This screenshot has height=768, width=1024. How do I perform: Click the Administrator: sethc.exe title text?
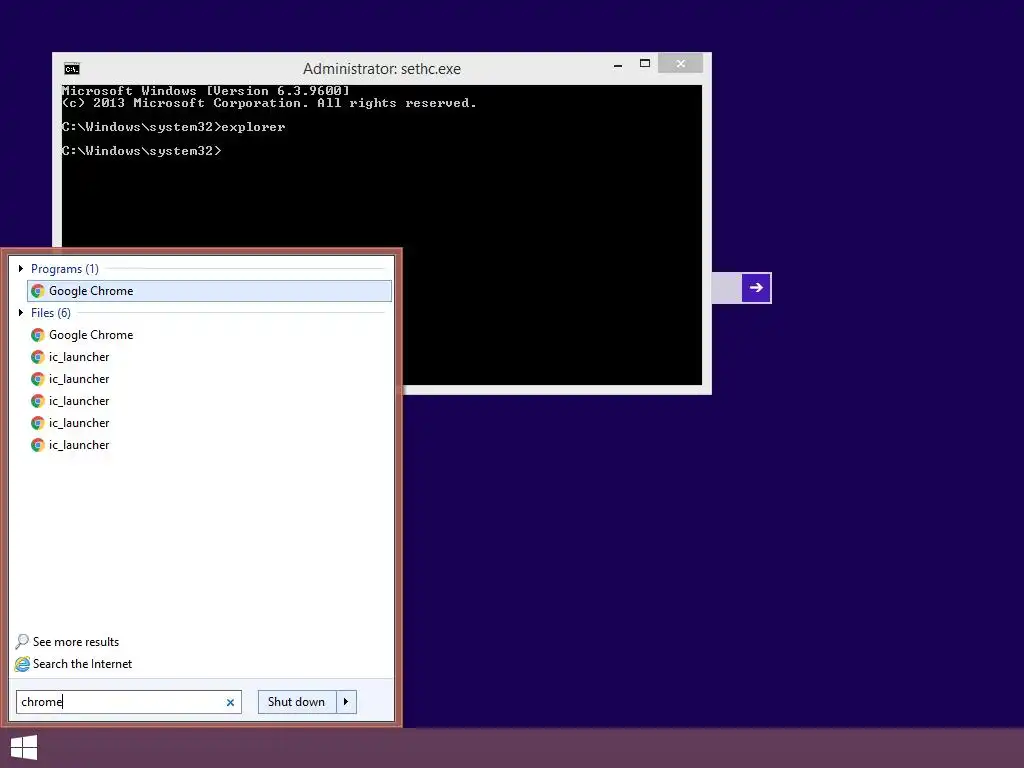[382, 69]
